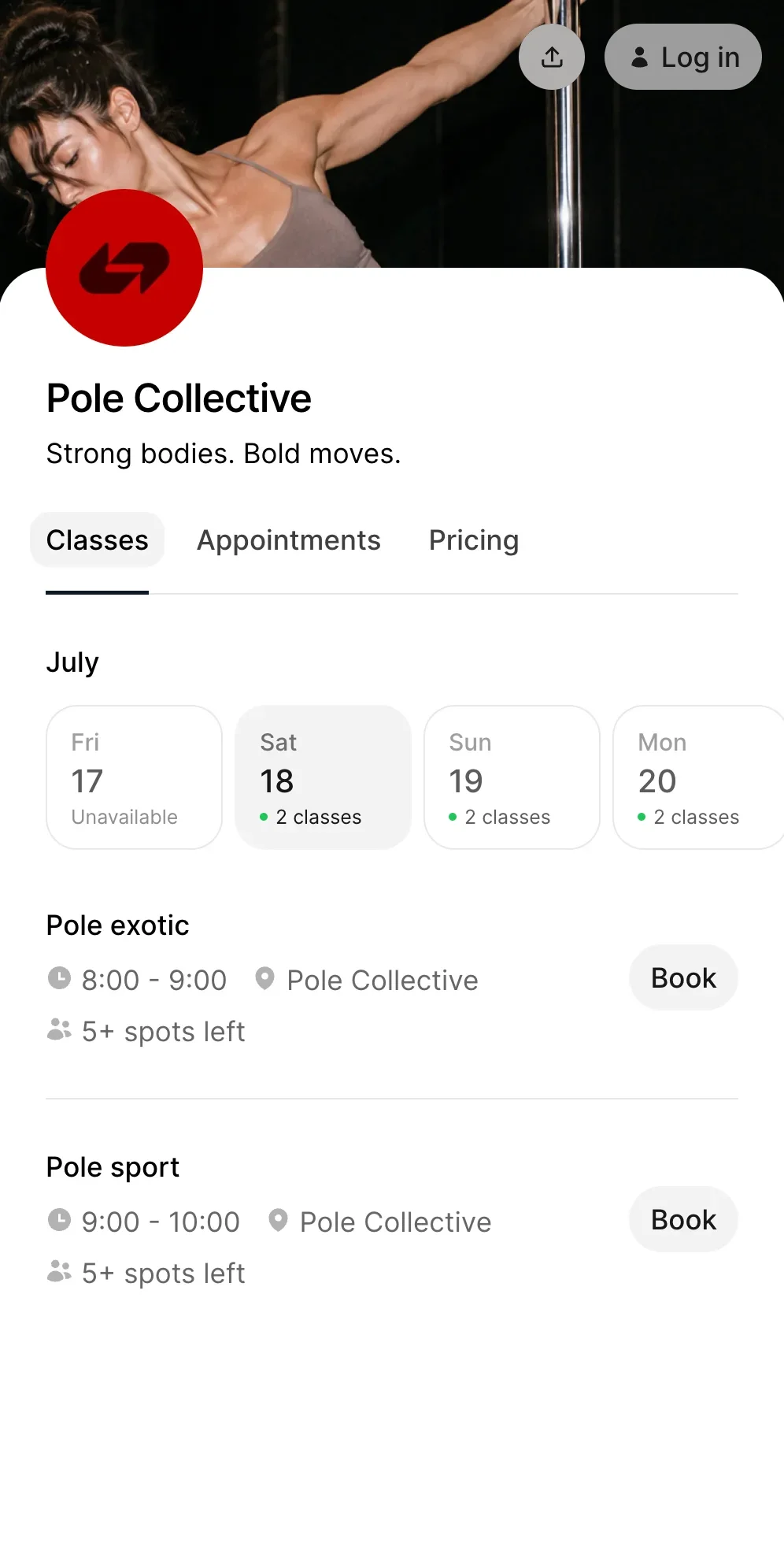Click the location pin on Pole sport
The height and width of the screenshot is (1550, 784).
pos(278,1220)
